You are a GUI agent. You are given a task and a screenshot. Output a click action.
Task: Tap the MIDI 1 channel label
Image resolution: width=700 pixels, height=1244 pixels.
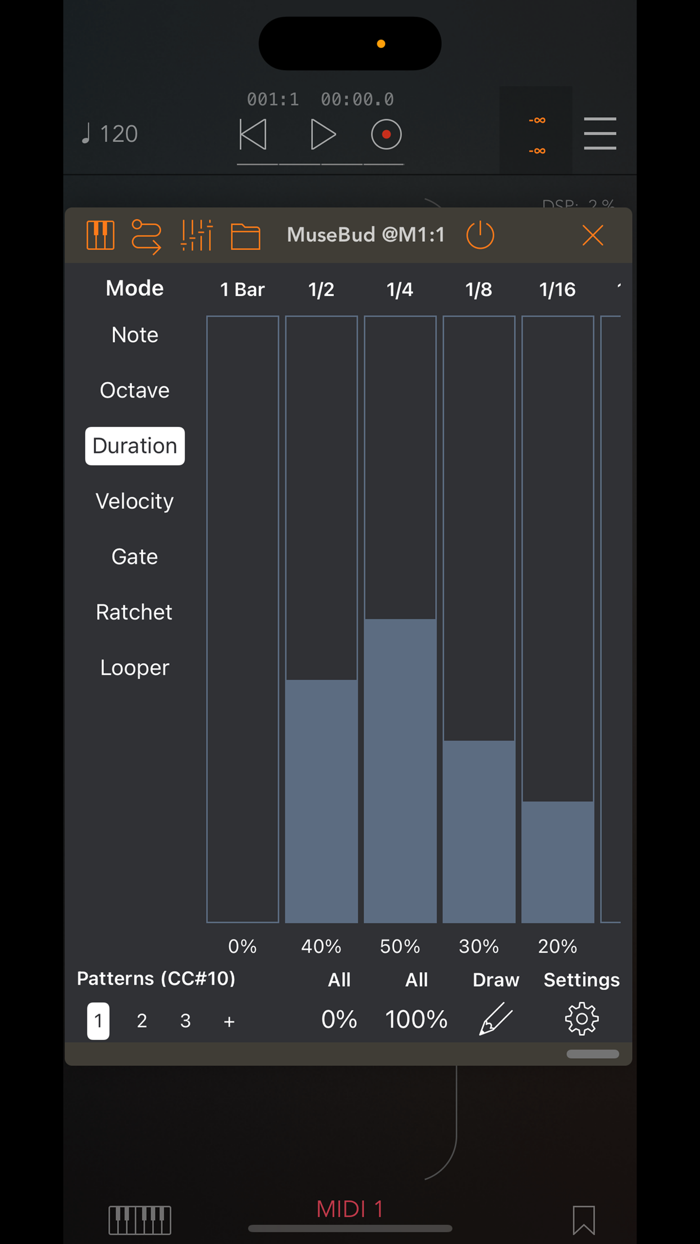[x=349, y=1208]
